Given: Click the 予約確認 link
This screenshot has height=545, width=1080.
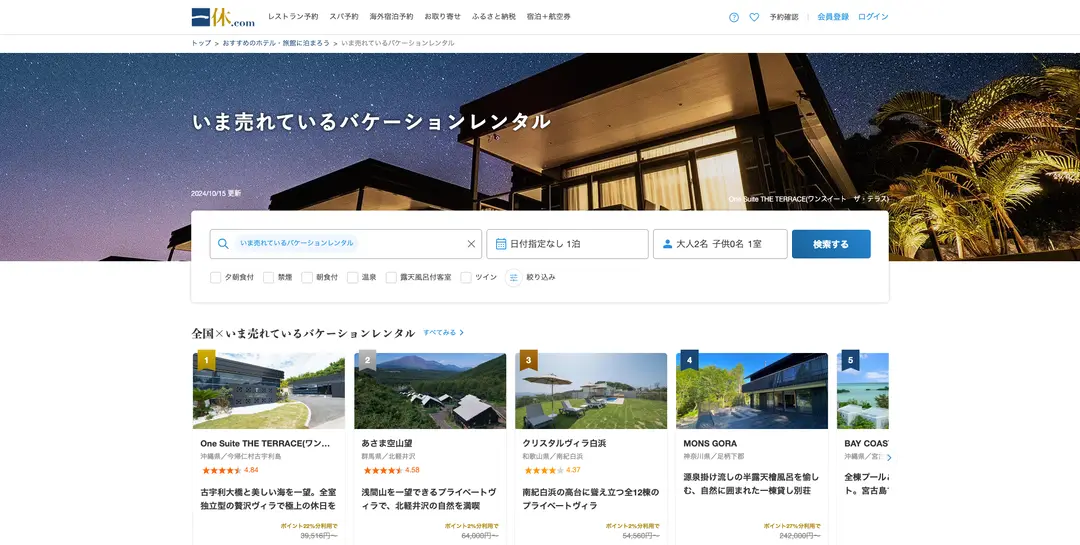Looking at the screenshot, I should (x=784, y=17).
